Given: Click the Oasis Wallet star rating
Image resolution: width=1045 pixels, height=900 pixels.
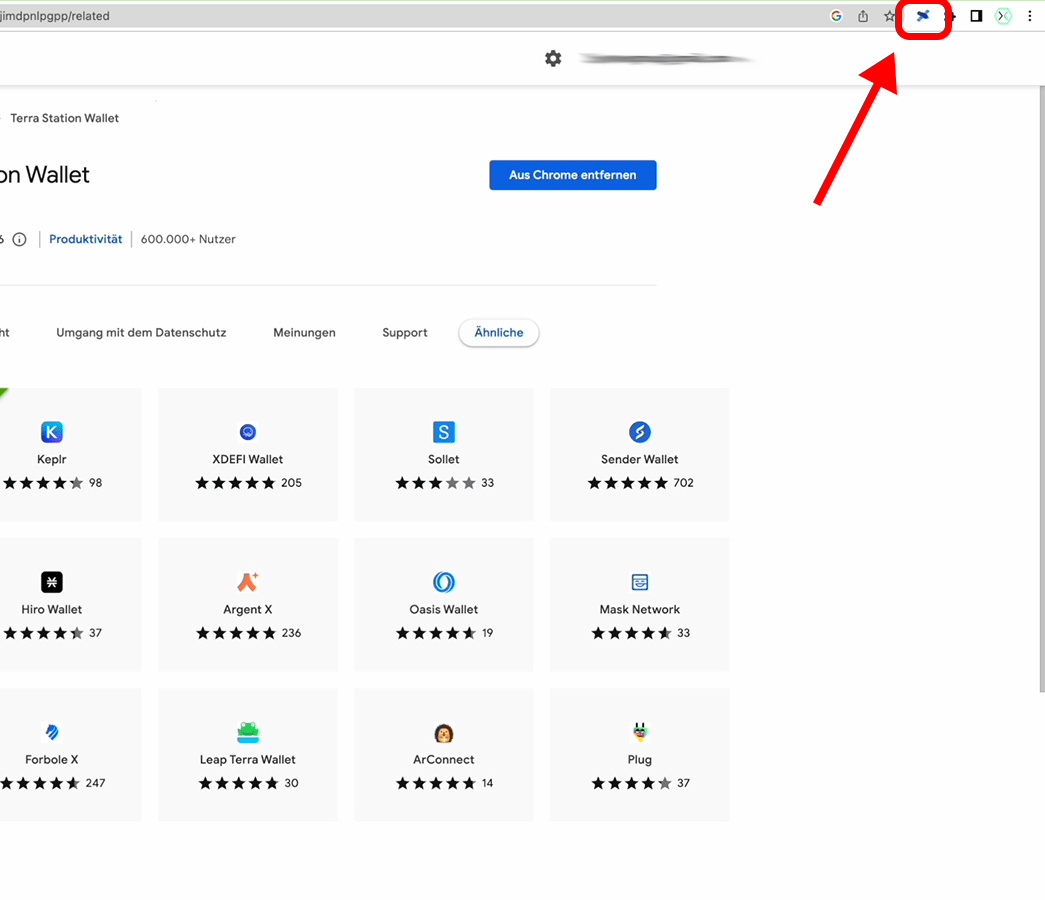Looking at the screenshot, I should point(436,633).
